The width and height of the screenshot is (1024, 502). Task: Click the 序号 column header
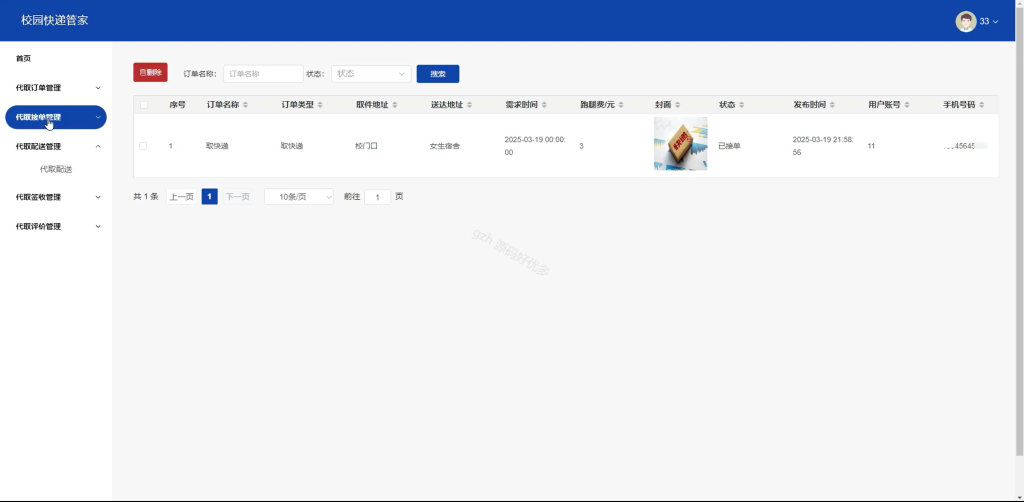click(x=178, y=105)
